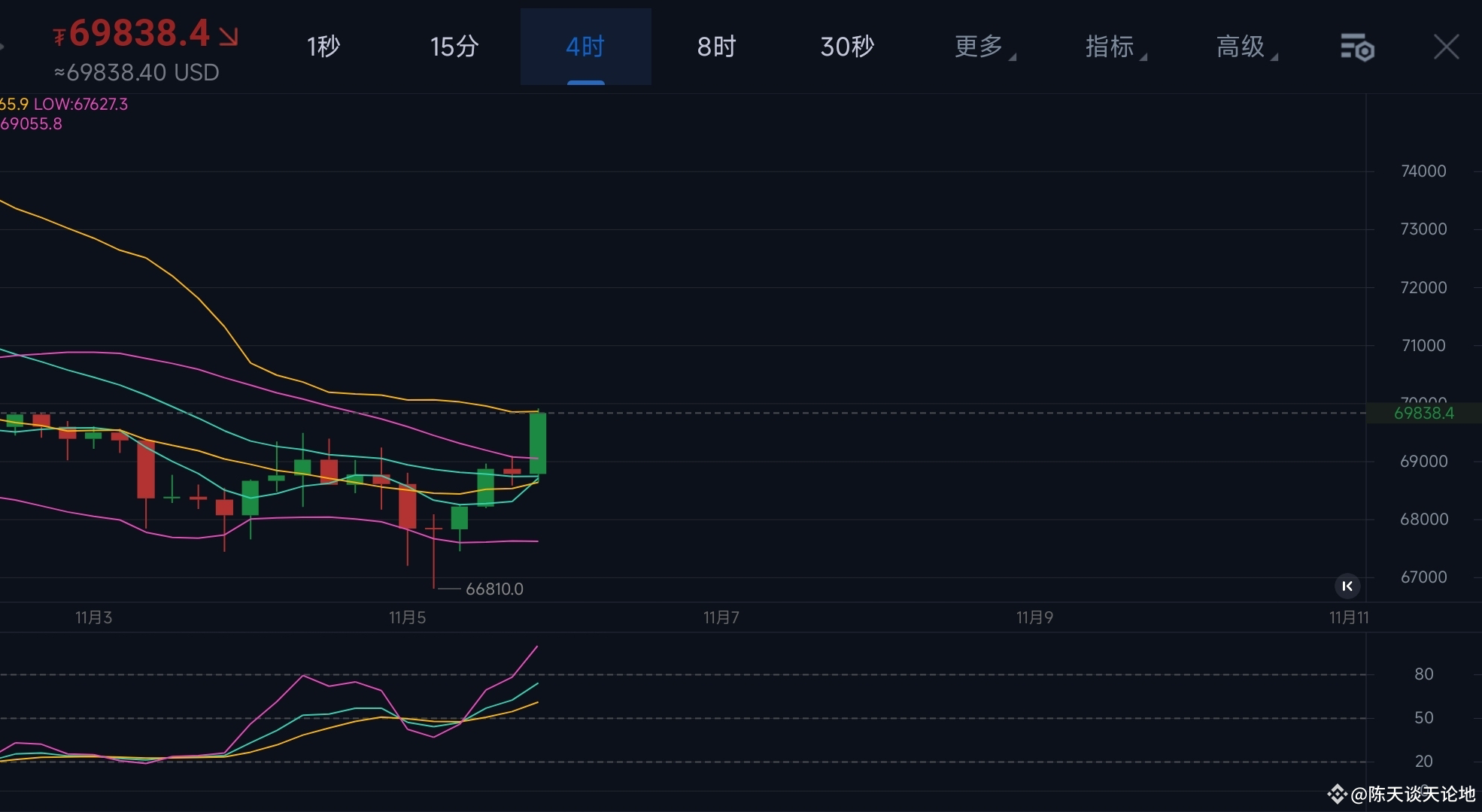Click the 71000 price axis label
Image resolution: width=1482 pixels, height=812 pixels.
point(1423,346)
